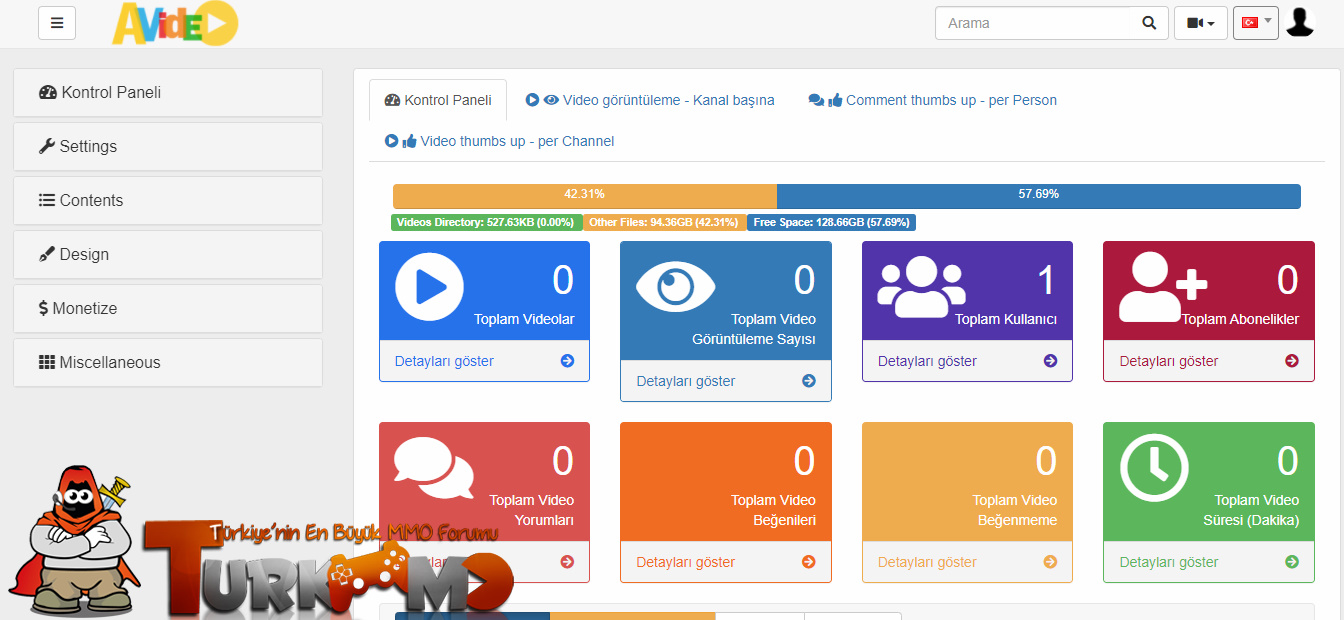Open the Turkish flag language dropdown

tap(1256, 23)
